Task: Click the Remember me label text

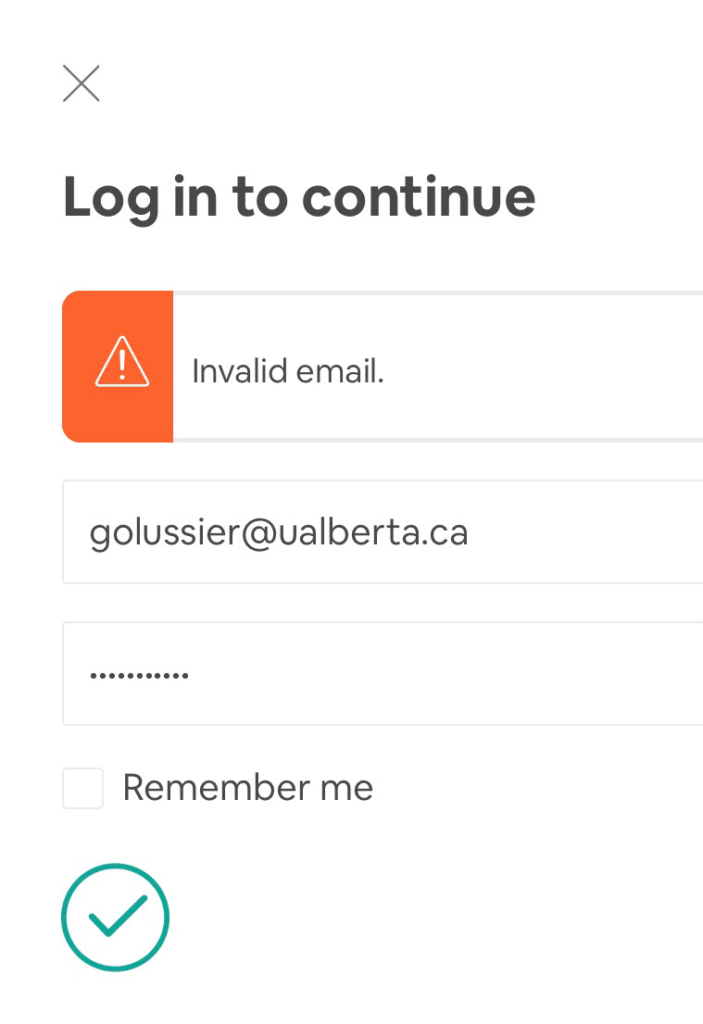Action: point(248,788)
